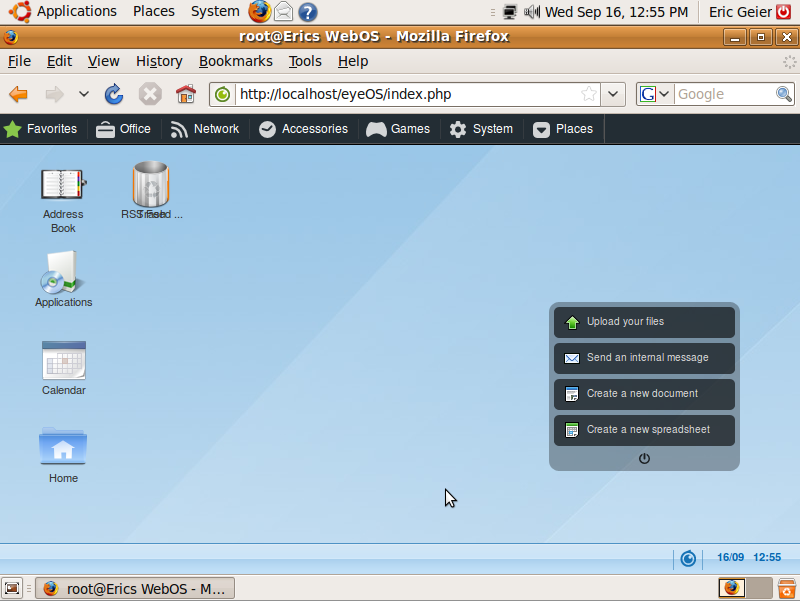Click the Firefox window taskbar button
This screenshot has width=800, height=601.
(135, 588)
